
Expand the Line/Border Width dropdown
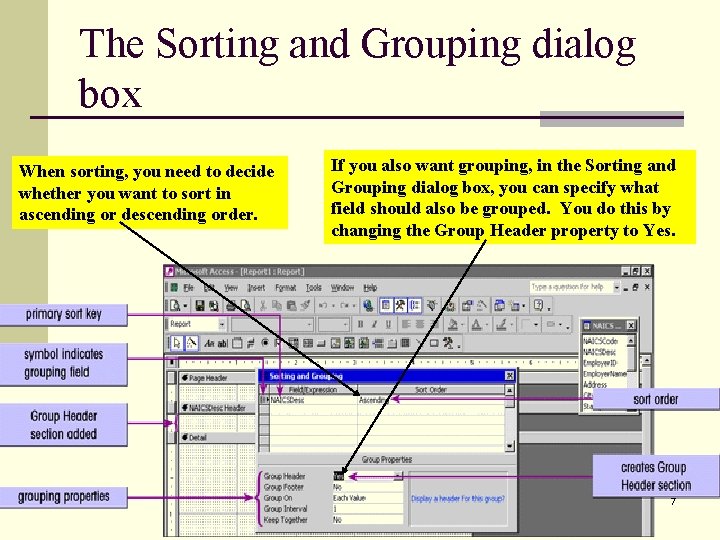[x=535, y=324]
